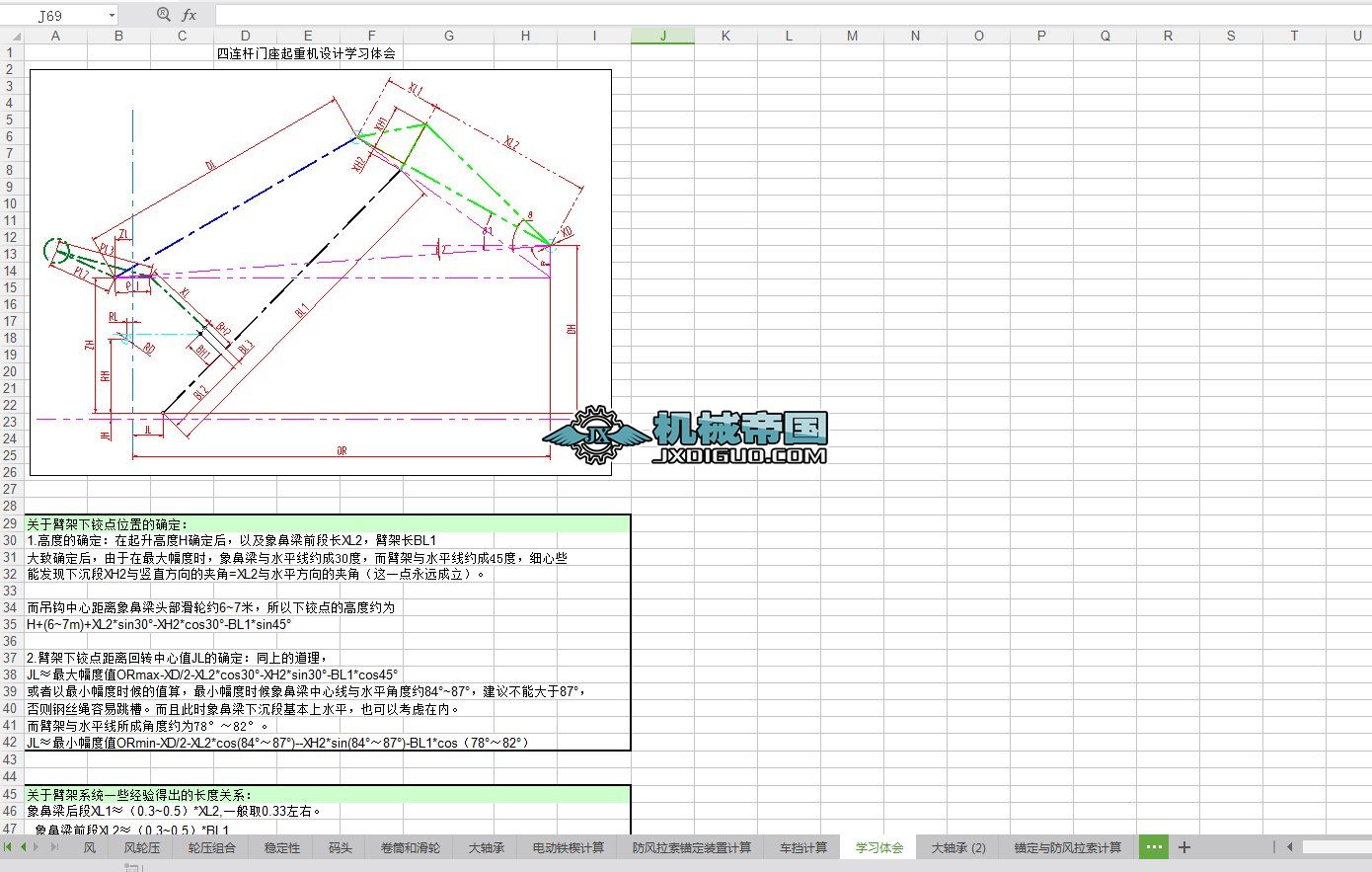
Task: Click the line starting 1.高度的确定
Action: pyautogui.click(x=232, y=541)
